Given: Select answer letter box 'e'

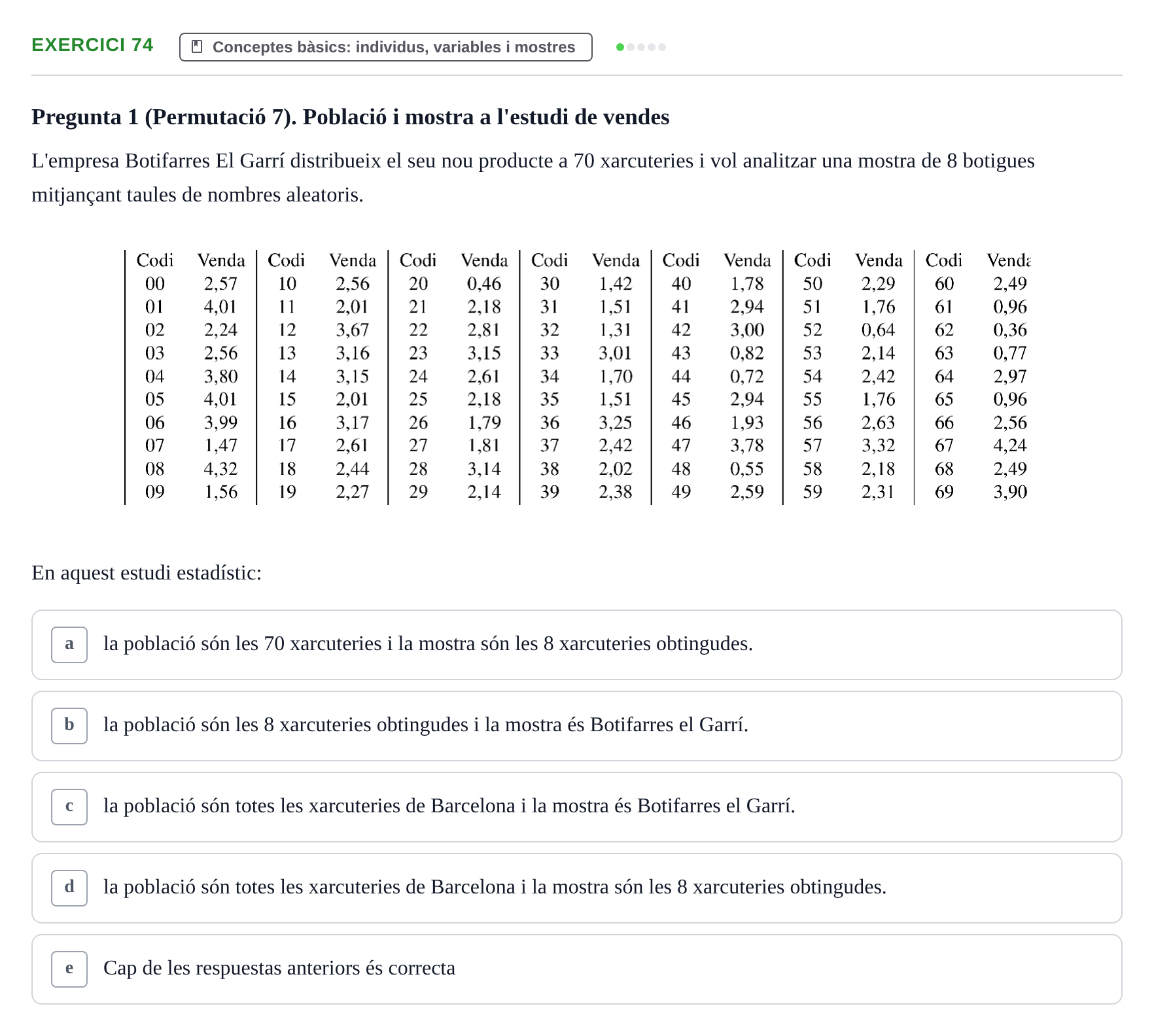Looking at the screenshot, I should pyautogui.click(x=69, y=969).
